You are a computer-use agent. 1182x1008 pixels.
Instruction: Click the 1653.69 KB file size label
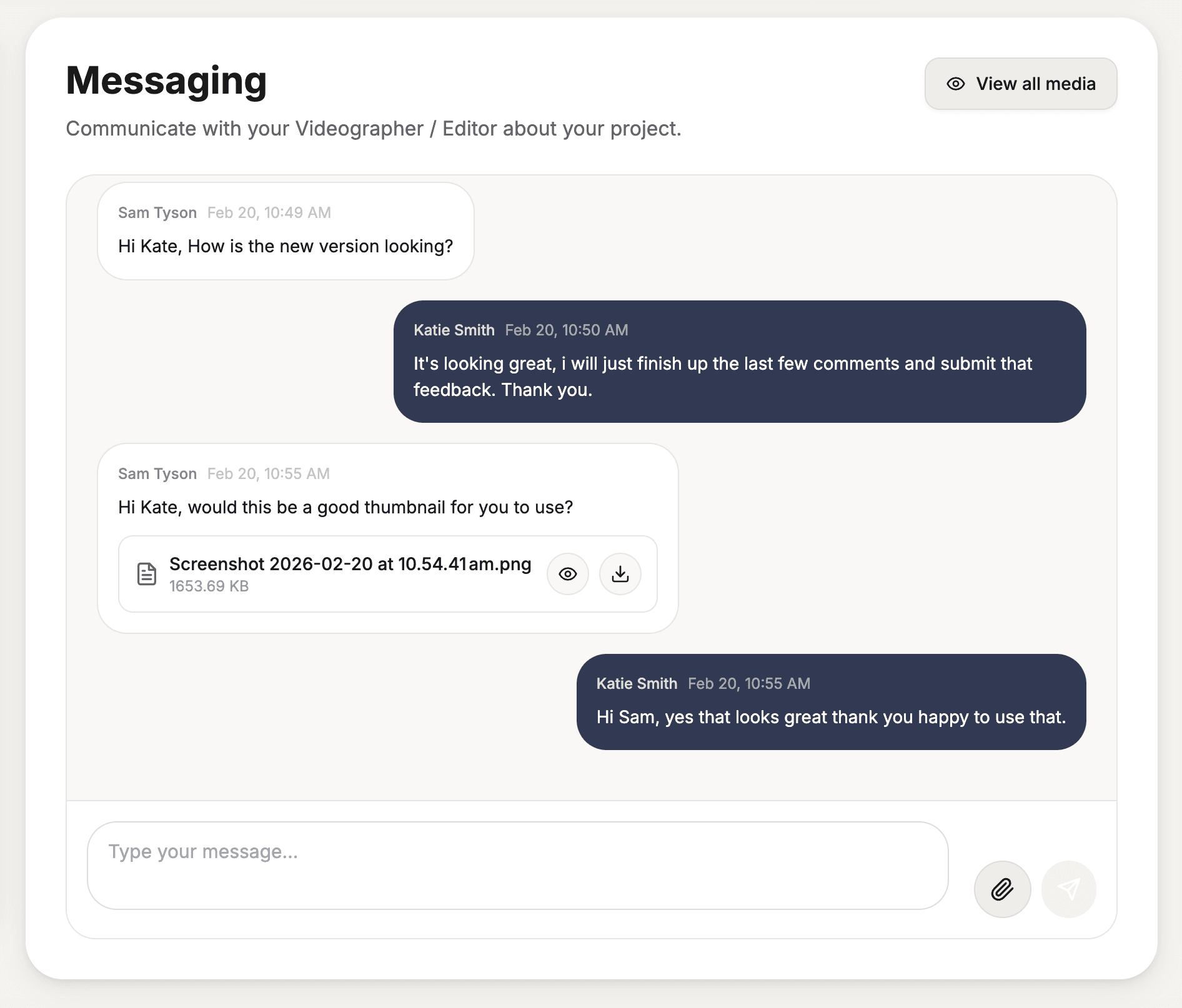[x=209, y=586]
